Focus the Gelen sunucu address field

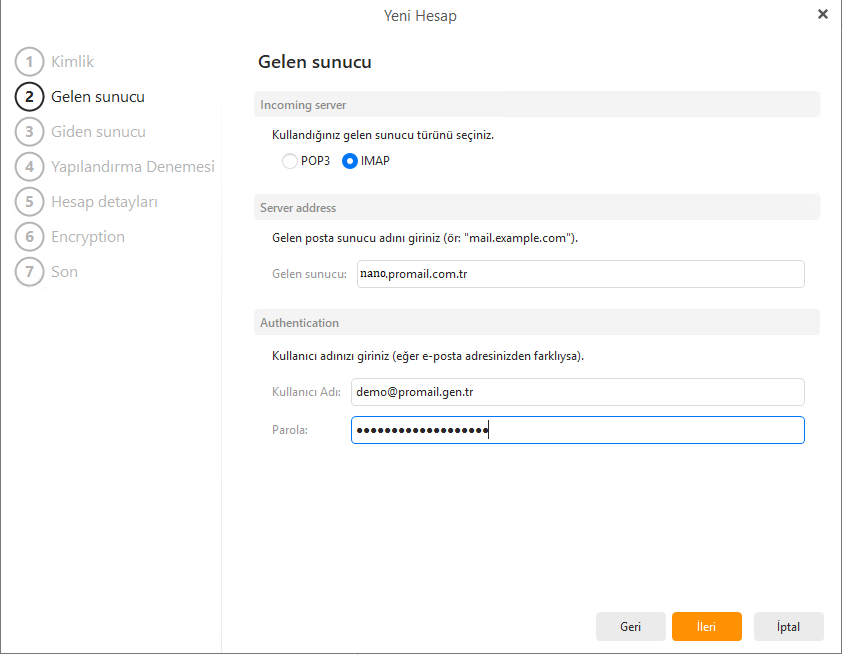[580, 274]
